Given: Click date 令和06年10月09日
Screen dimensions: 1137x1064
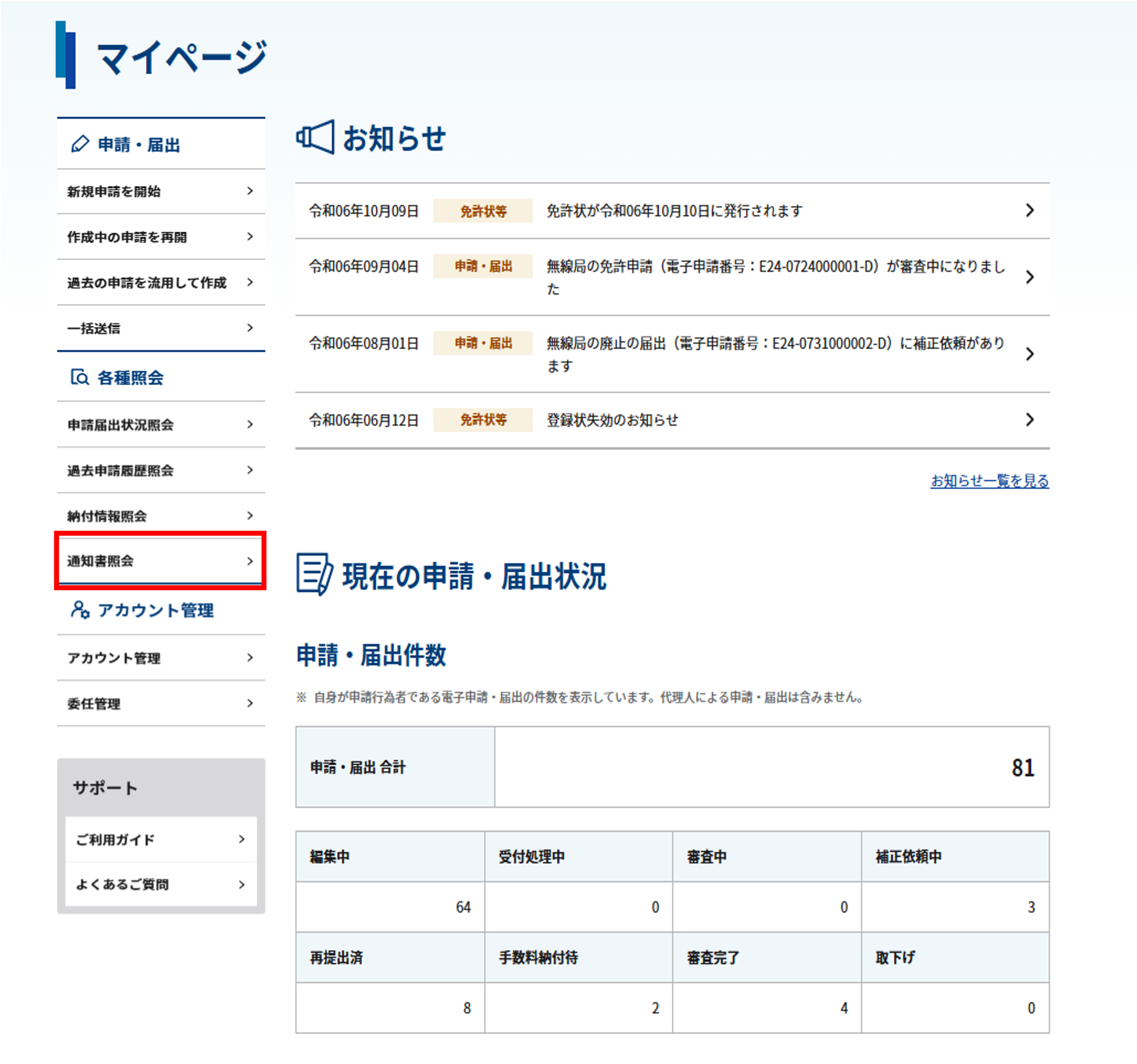Looking at the screenshot, I should coord(364,211).
